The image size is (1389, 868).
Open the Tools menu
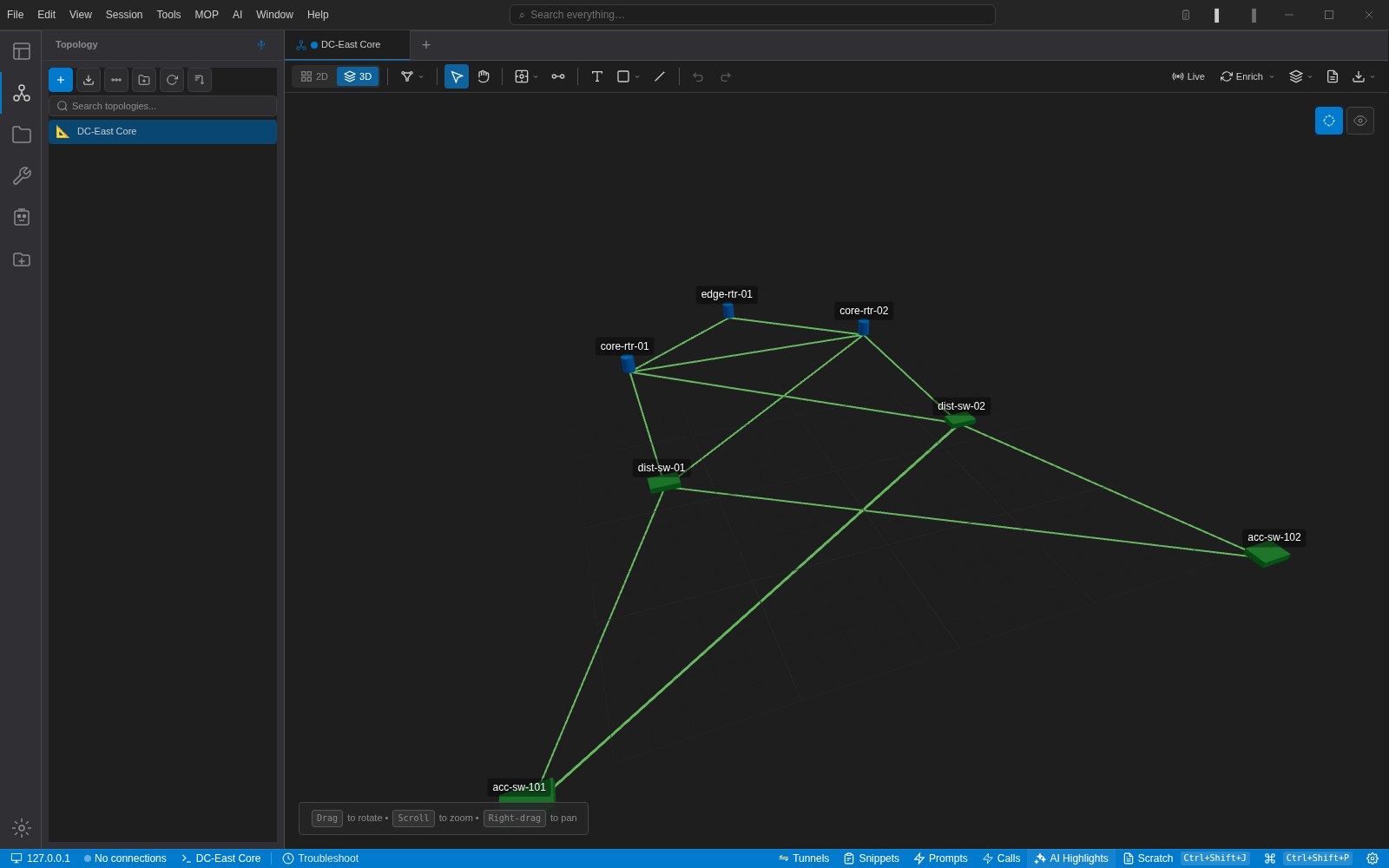(x=168, y=15)
